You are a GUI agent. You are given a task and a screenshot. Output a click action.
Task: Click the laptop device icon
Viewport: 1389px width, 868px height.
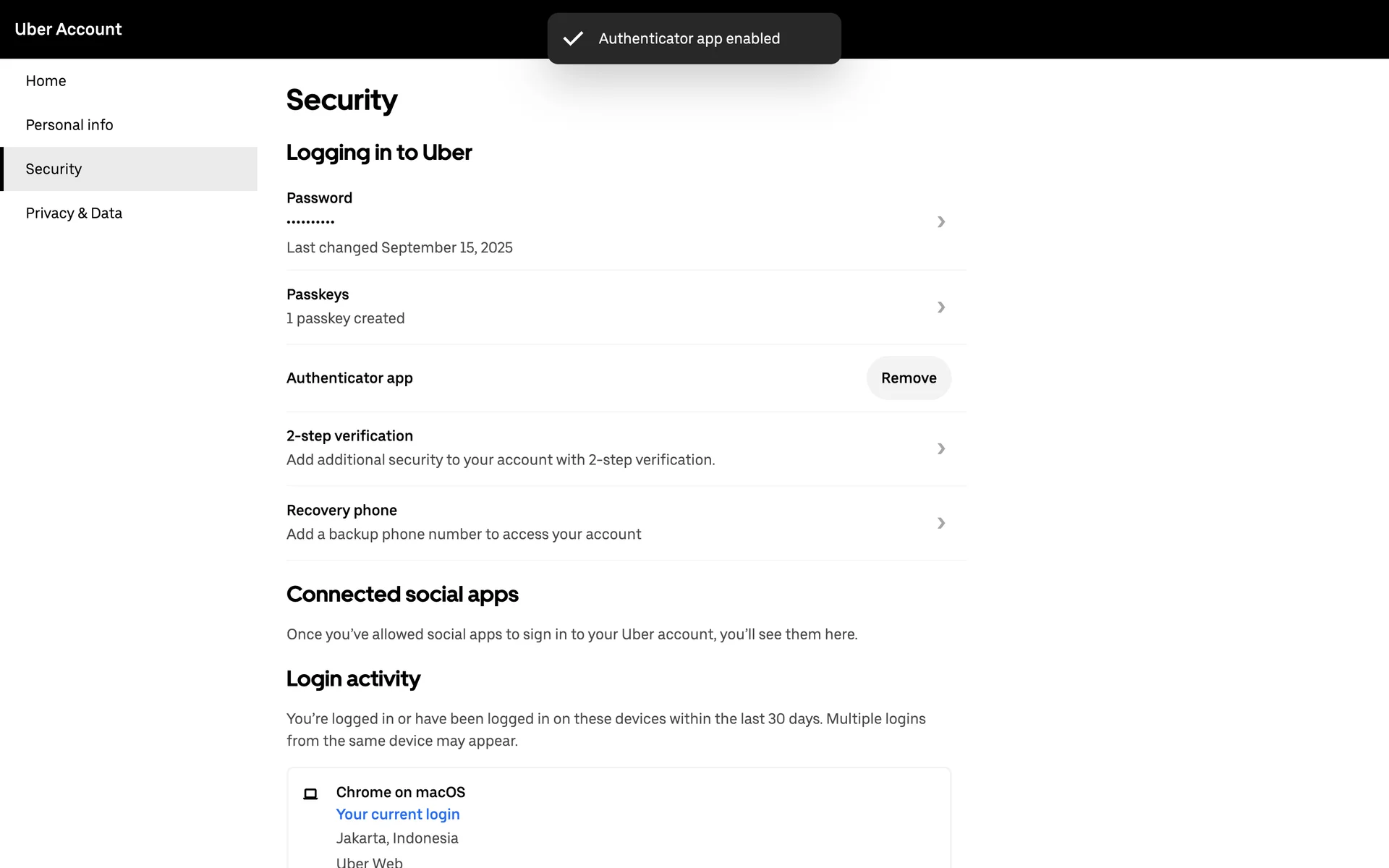310,793
